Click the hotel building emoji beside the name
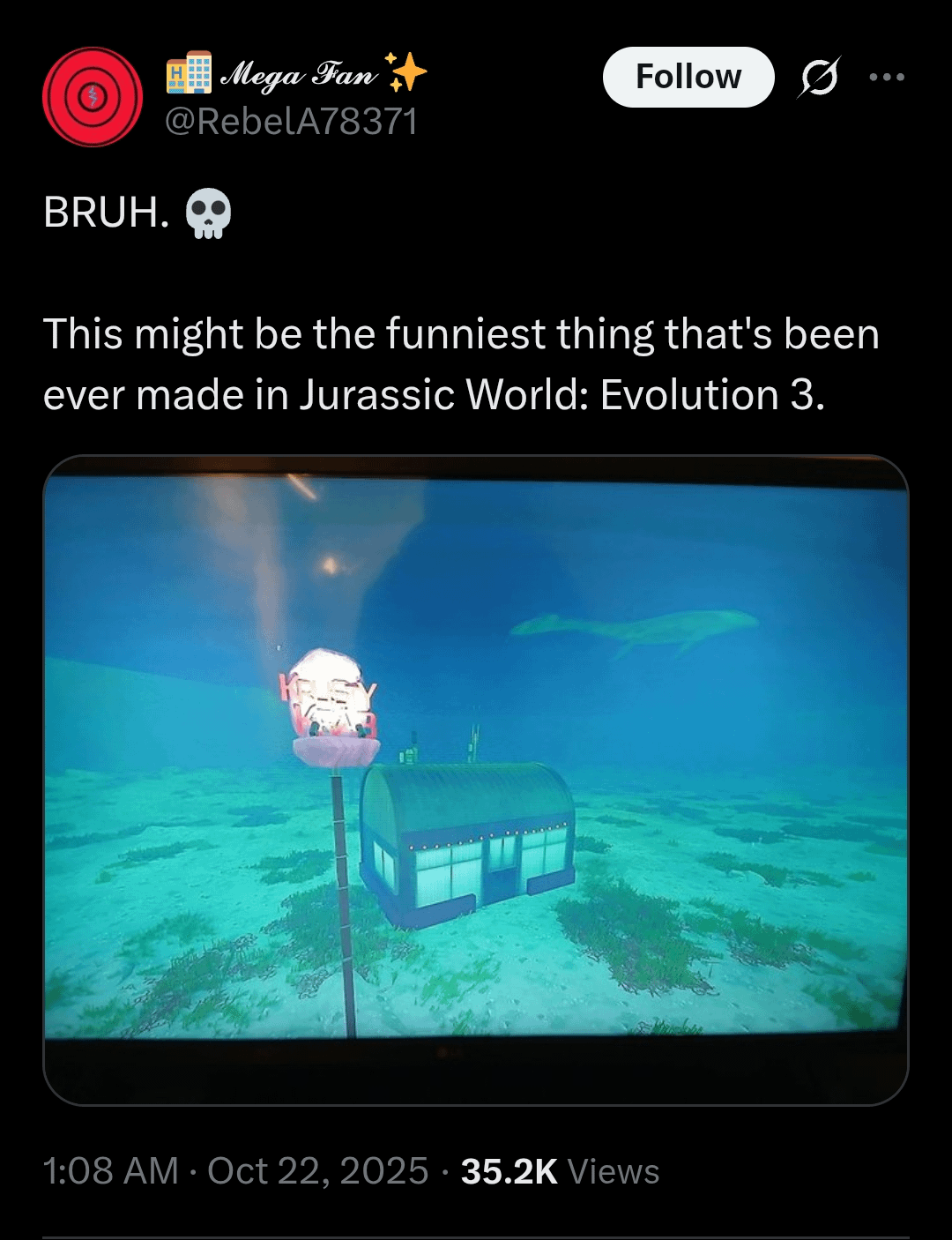The height and width of the screenshot is (1240, 952). (x=189, y=73)
